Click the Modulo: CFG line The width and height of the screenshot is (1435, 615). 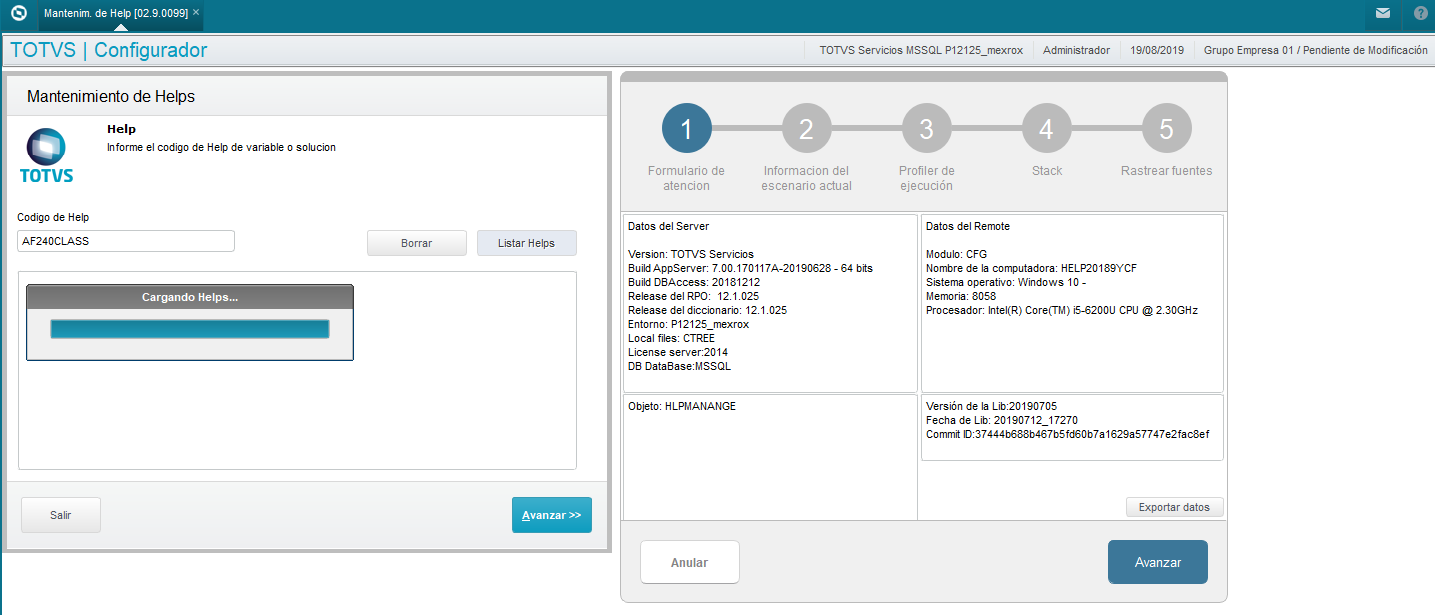click(x=956, y=254)
